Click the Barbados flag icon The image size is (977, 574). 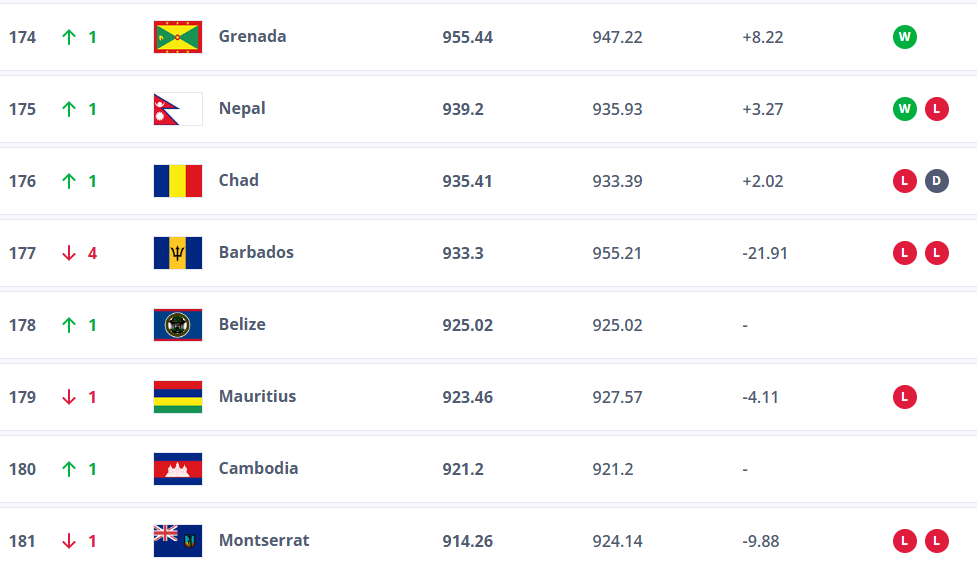pyautogui.click(x=178, y=253)
